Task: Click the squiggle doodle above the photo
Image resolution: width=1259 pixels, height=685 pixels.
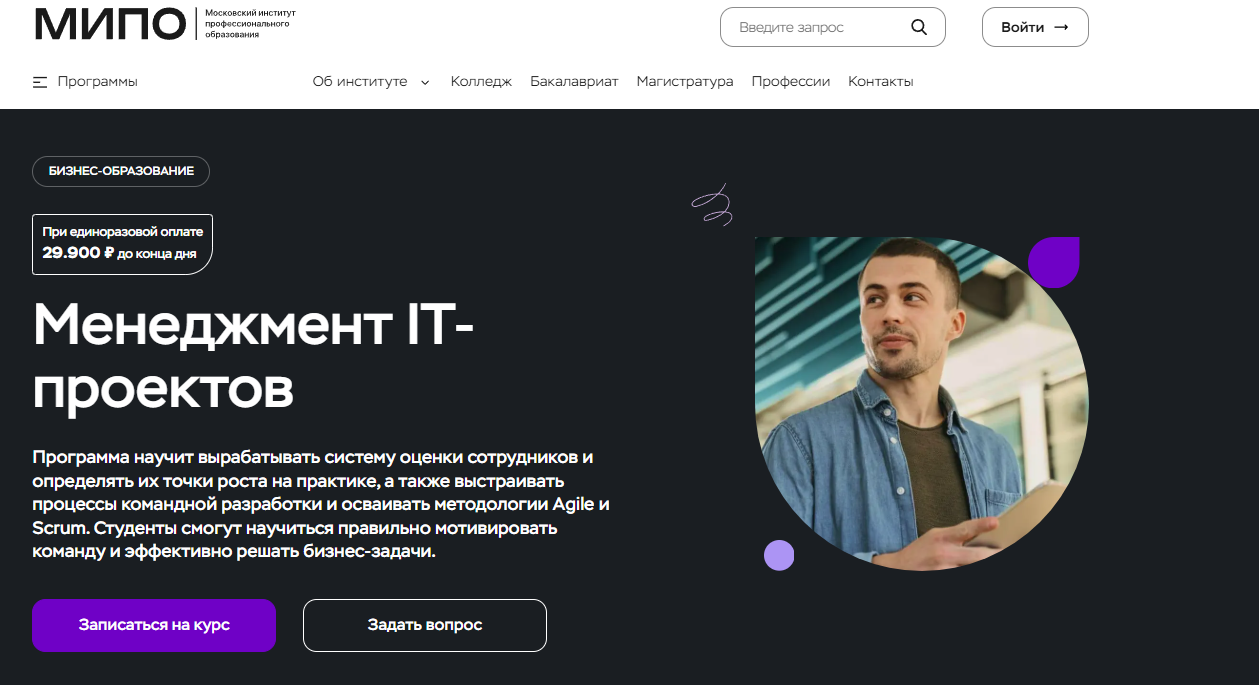Action: [x=712, y=205]
